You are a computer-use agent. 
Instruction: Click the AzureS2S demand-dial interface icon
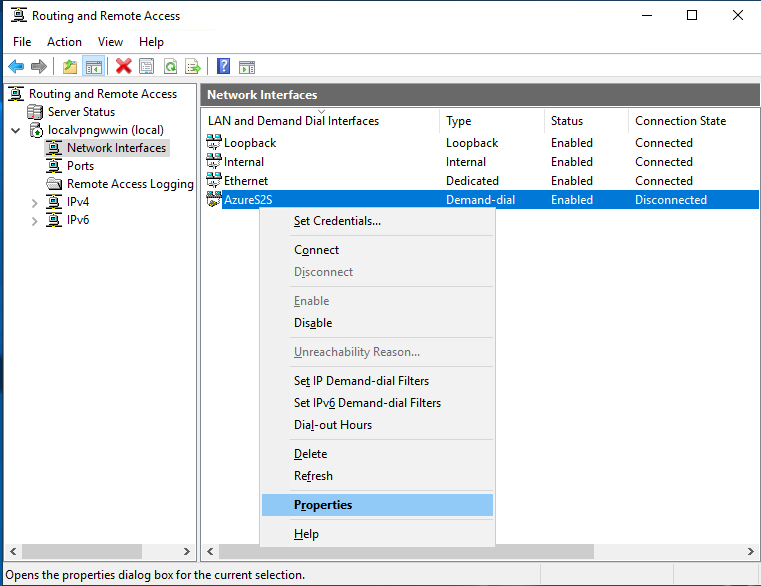tap(214, 199)
